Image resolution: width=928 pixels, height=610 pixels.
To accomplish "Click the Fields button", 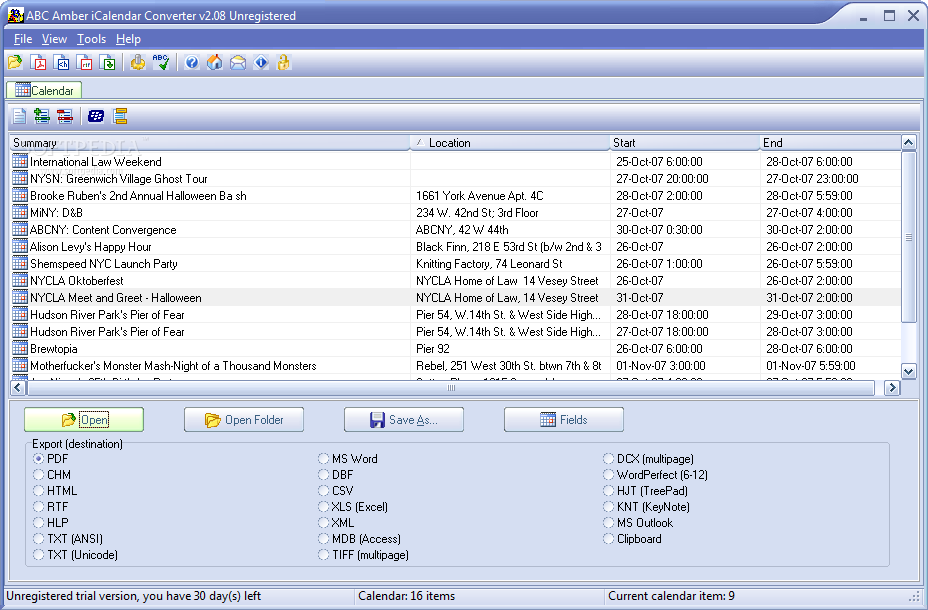I will click(x=563, y=419).
